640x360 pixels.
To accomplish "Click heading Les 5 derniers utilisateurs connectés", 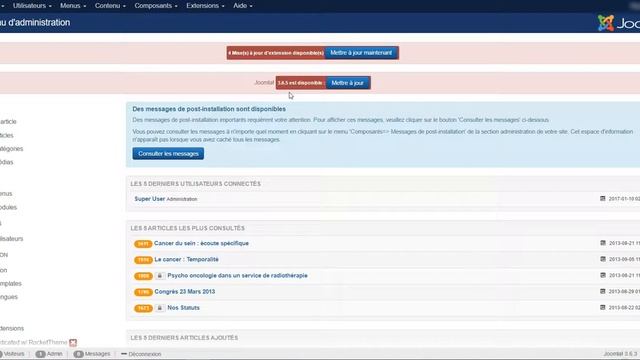I will point(196,184).
